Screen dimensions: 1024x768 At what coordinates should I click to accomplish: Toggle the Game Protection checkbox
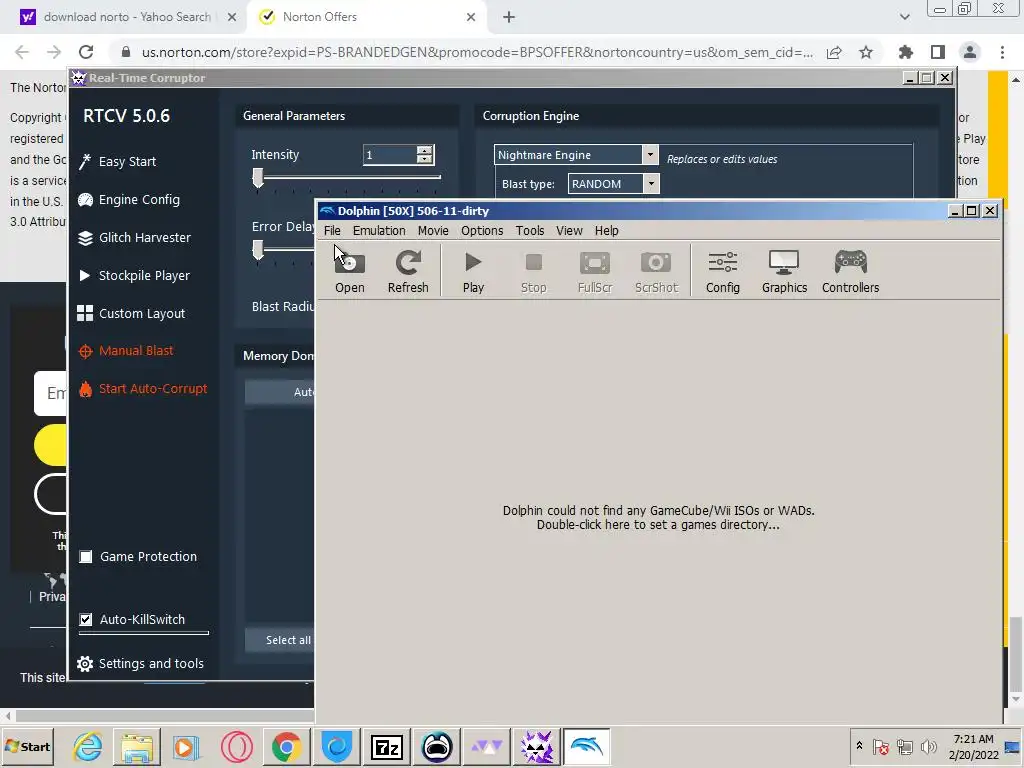(x=86, y=556)
